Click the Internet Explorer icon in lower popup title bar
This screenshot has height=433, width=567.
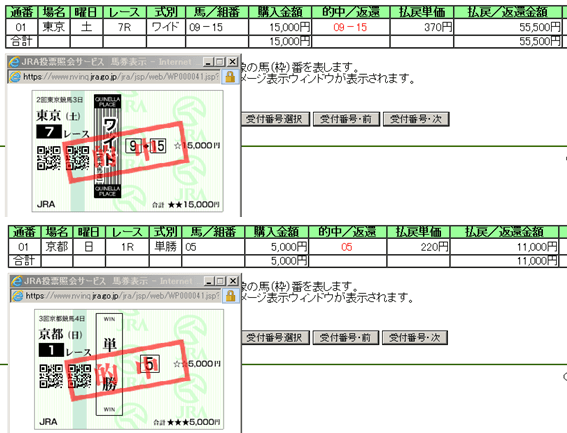(16, 281)
